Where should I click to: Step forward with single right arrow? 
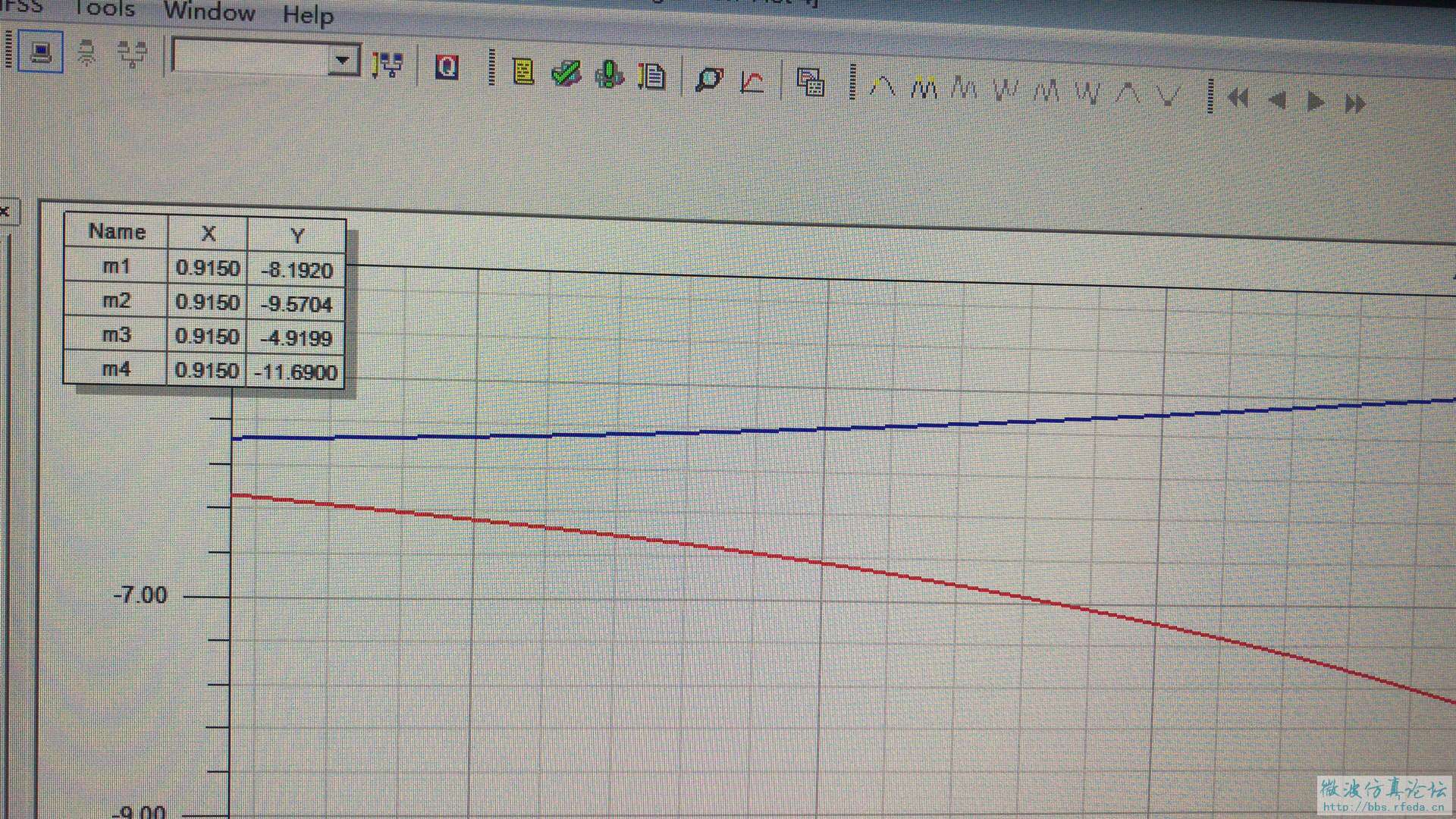click(x=1316, y=102)
